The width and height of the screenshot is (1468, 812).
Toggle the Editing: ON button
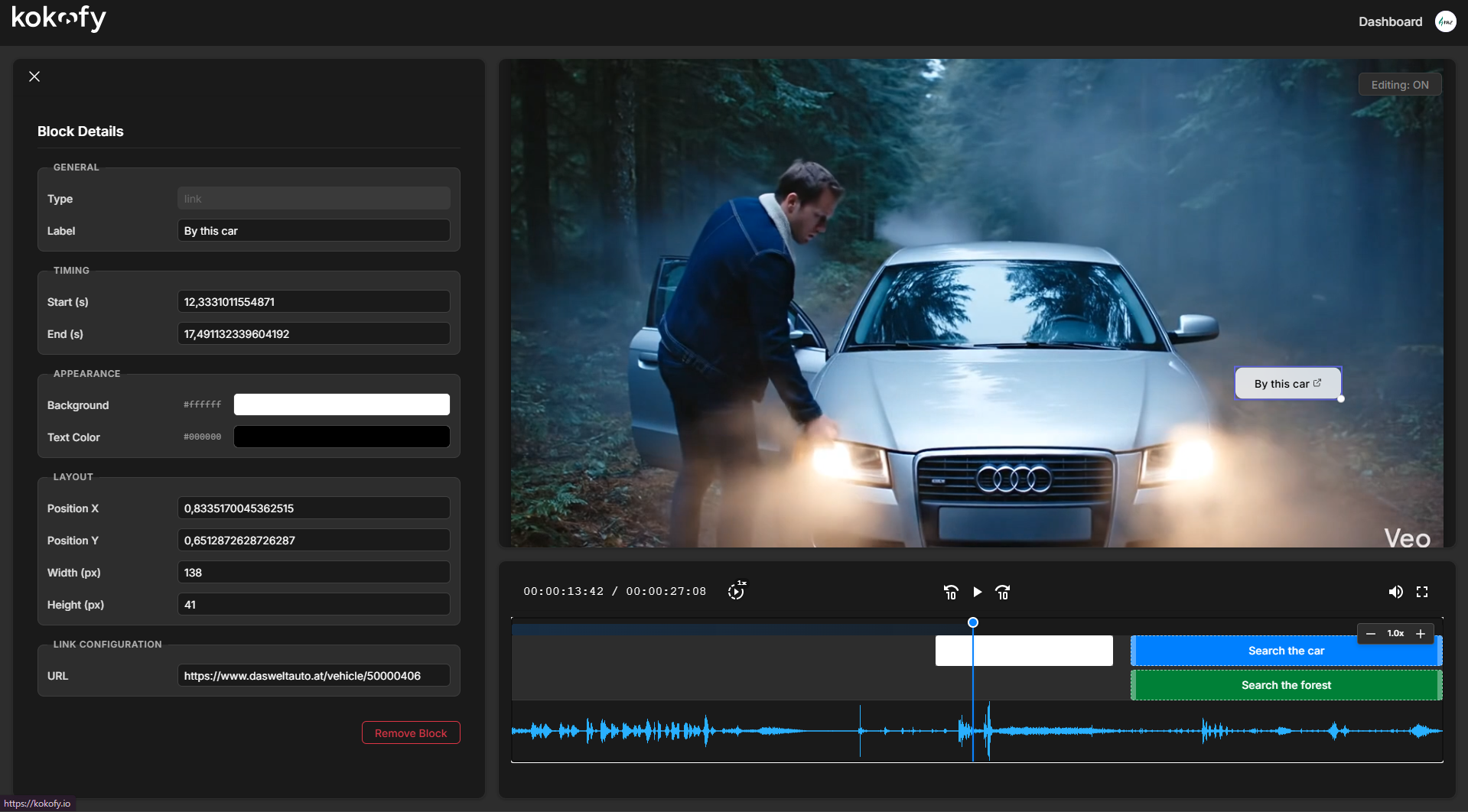[1399, 85]
